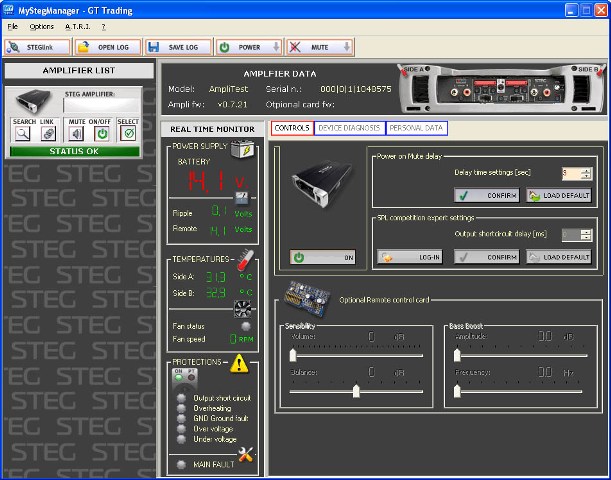
Task: Expand the MUTE toolbar dropdown arrow
Action: (x=346, y=47)
